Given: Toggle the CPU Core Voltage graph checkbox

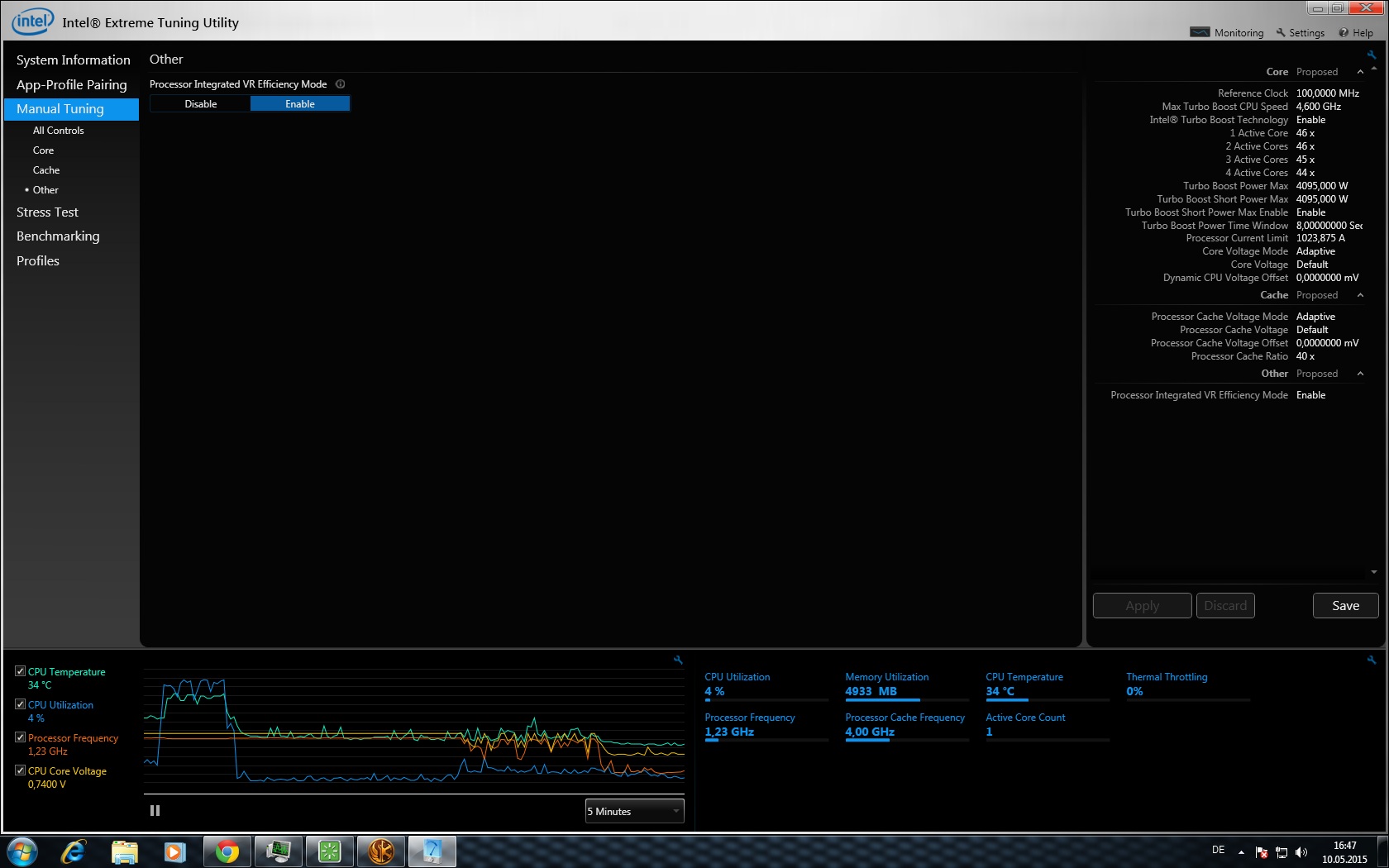Looking at the screenshot, I should click(20, 770).
